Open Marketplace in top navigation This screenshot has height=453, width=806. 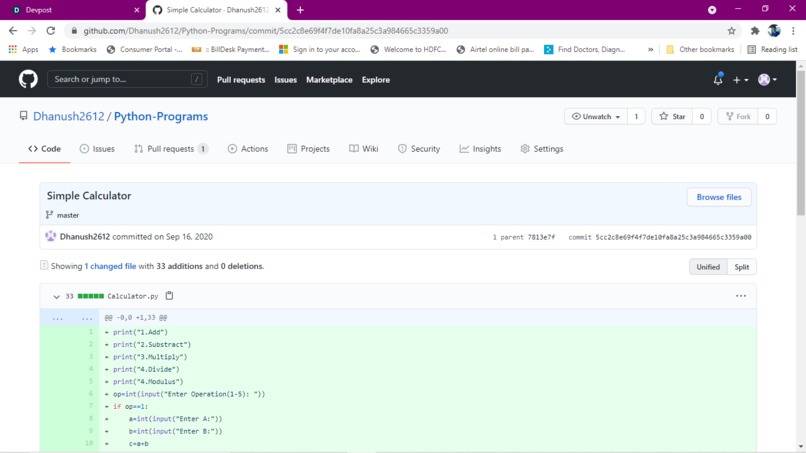(x=329, y=80)
